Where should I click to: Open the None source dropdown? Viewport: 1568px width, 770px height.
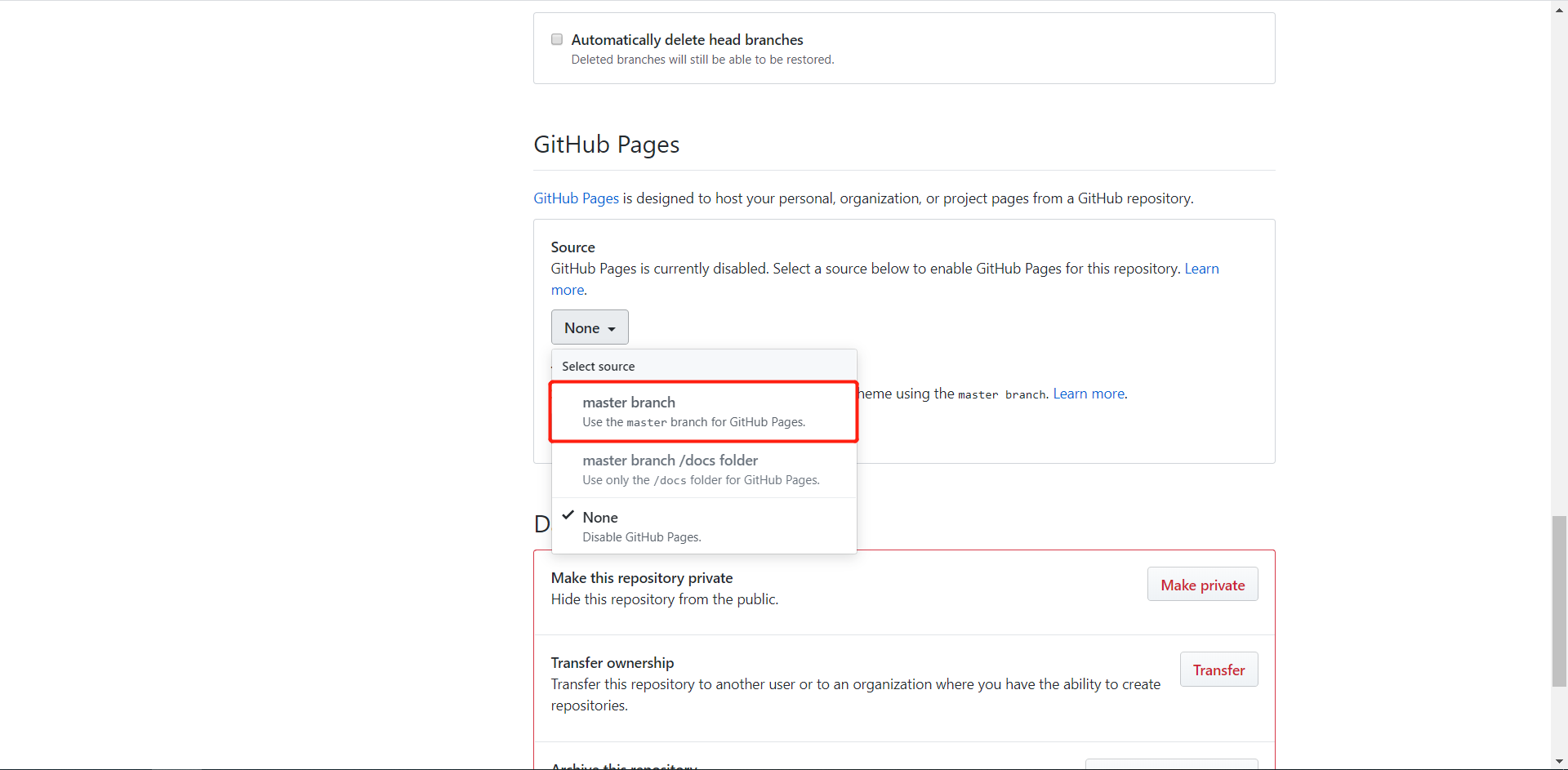tap(590, 327)
